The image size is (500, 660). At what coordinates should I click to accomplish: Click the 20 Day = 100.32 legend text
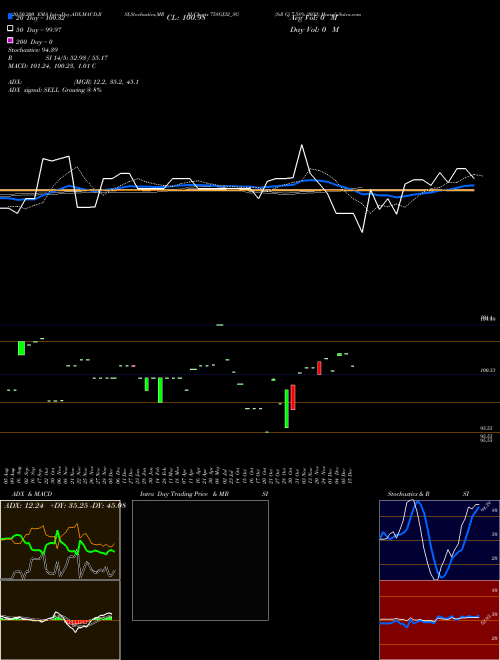[x=40, y=18]
